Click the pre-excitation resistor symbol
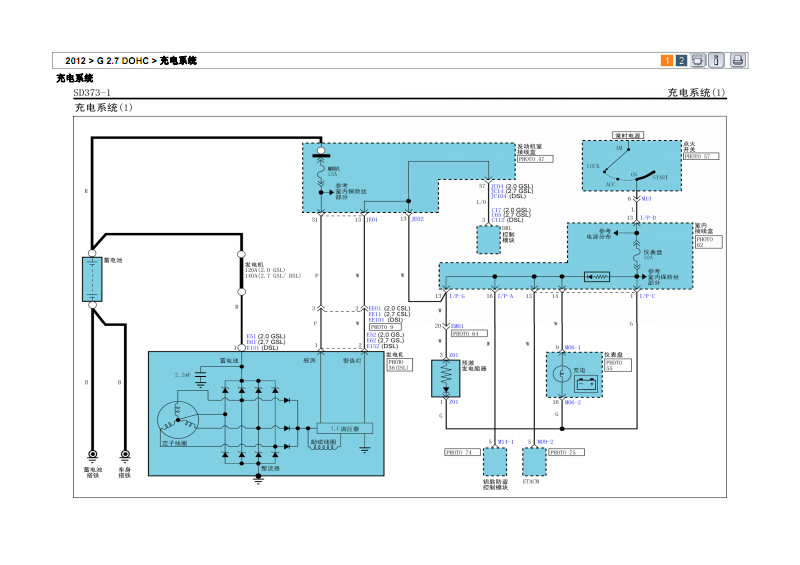 pyautogui.click(x=443, y=377)
